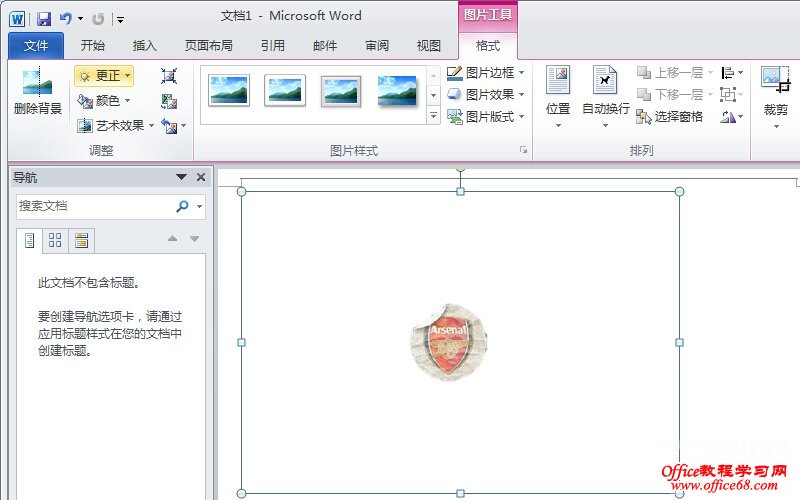
Task: Switch to the 视图 tab
Action: click(429, 46)
